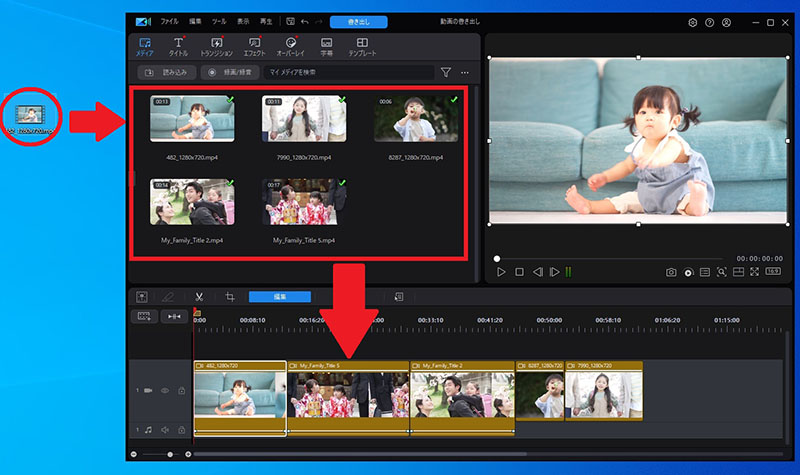Image resolution: width=800 pixels, height=475 pixels.
Task: Click the first timeline toolbar tools icon
Action: coord(142,296)
